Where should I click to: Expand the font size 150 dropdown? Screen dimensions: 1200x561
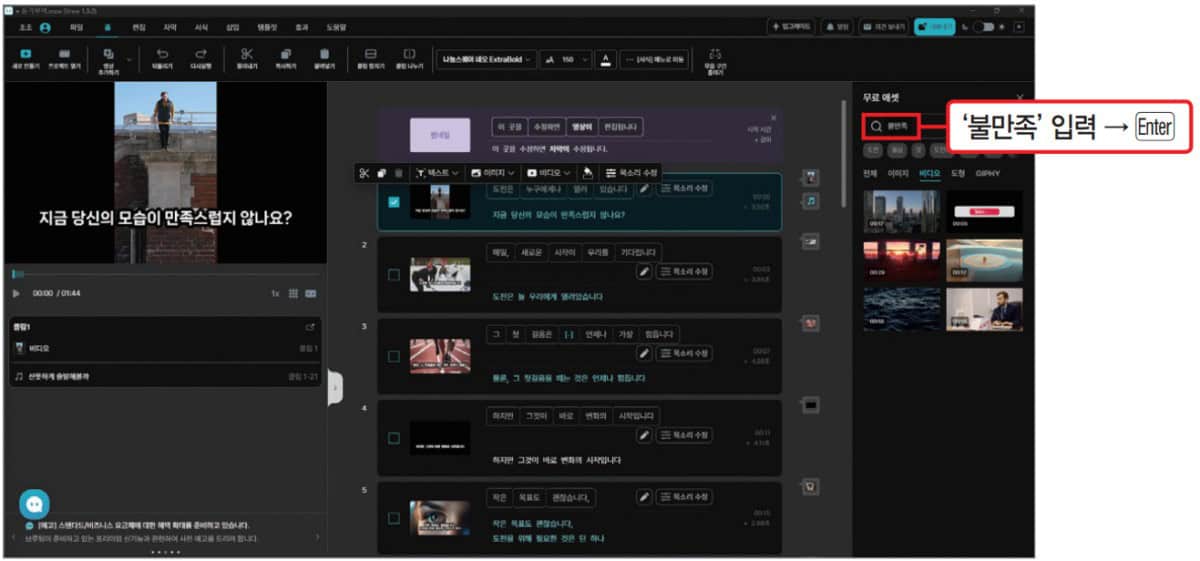tap(567, 59)
